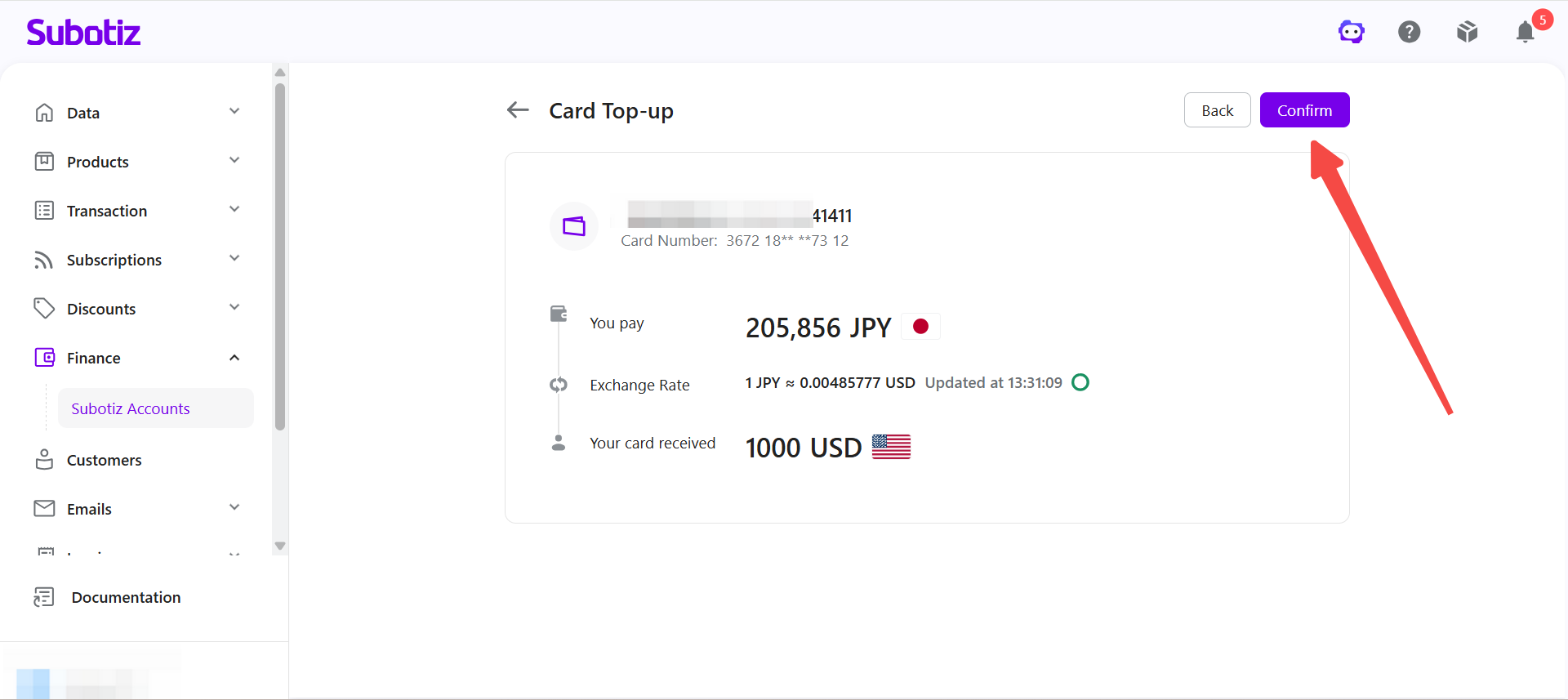Click the Japan flag icon
This screenshot has height=700, width=1568.
click(920, 327)
